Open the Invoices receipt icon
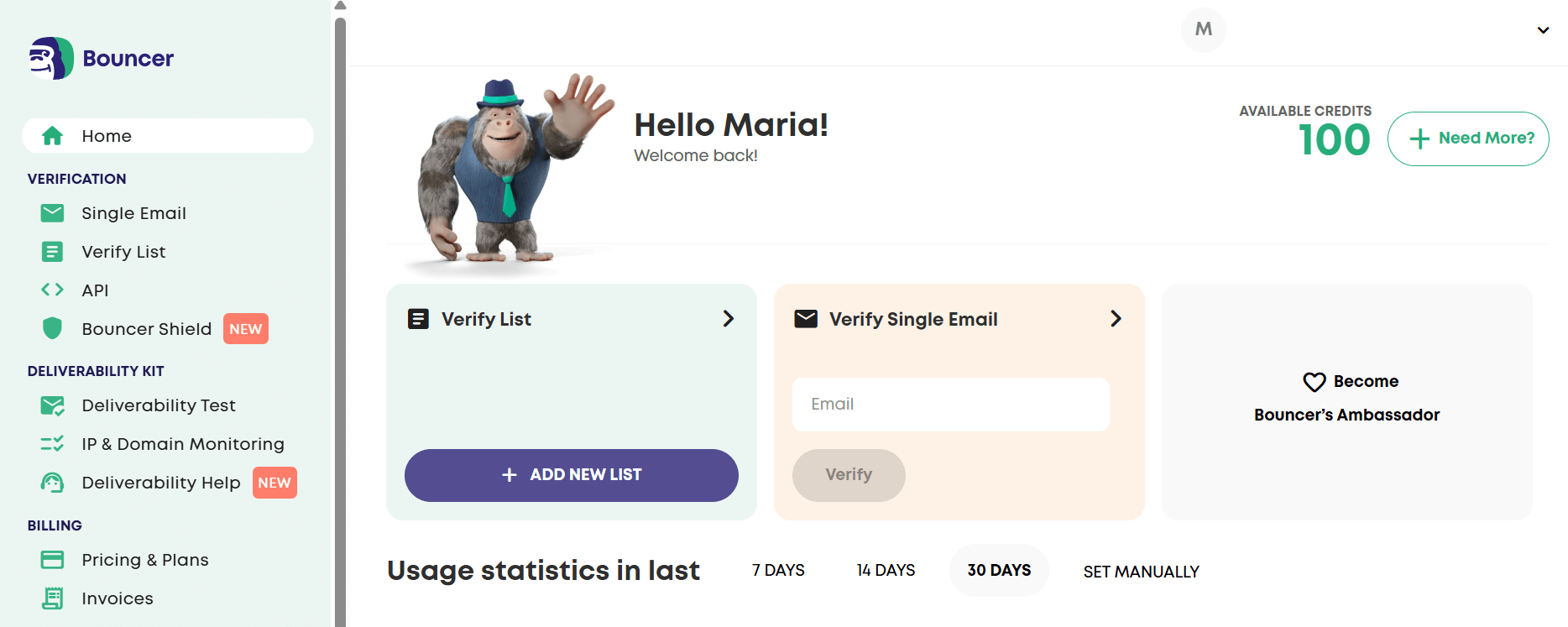The image size is (1568, 627). tap(52, 598)
